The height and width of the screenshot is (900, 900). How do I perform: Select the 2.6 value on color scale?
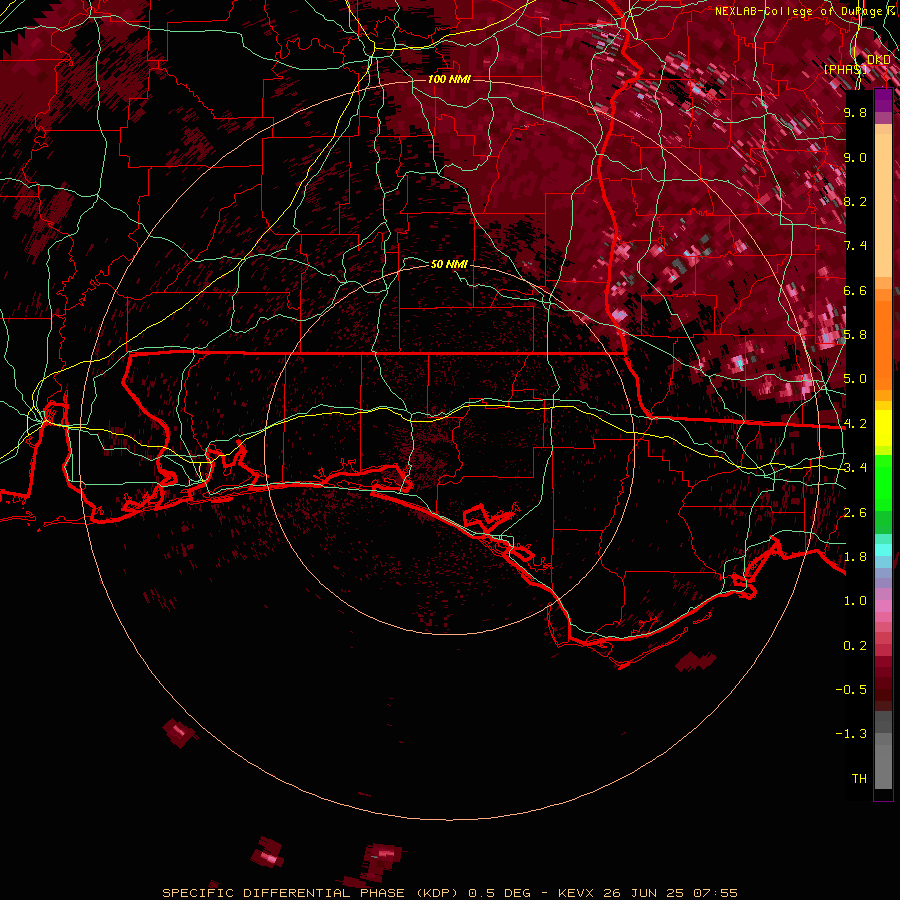coord(855,513)
